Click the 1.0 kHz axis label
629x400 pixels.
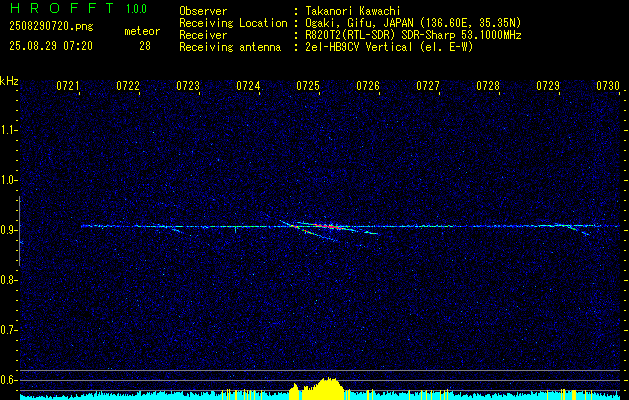8,181
